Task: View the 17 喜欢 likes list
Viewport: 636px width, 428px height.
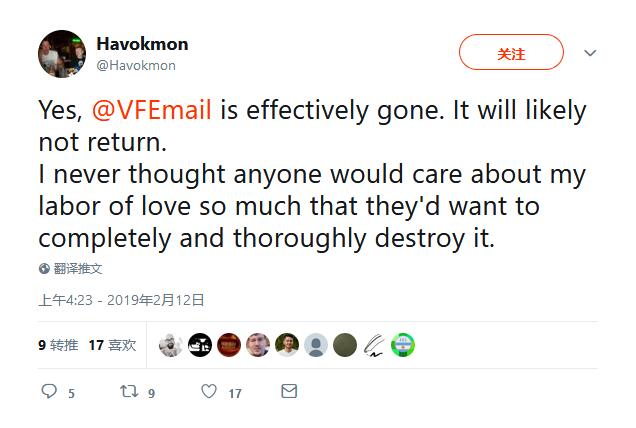Action: coord(112,345)
